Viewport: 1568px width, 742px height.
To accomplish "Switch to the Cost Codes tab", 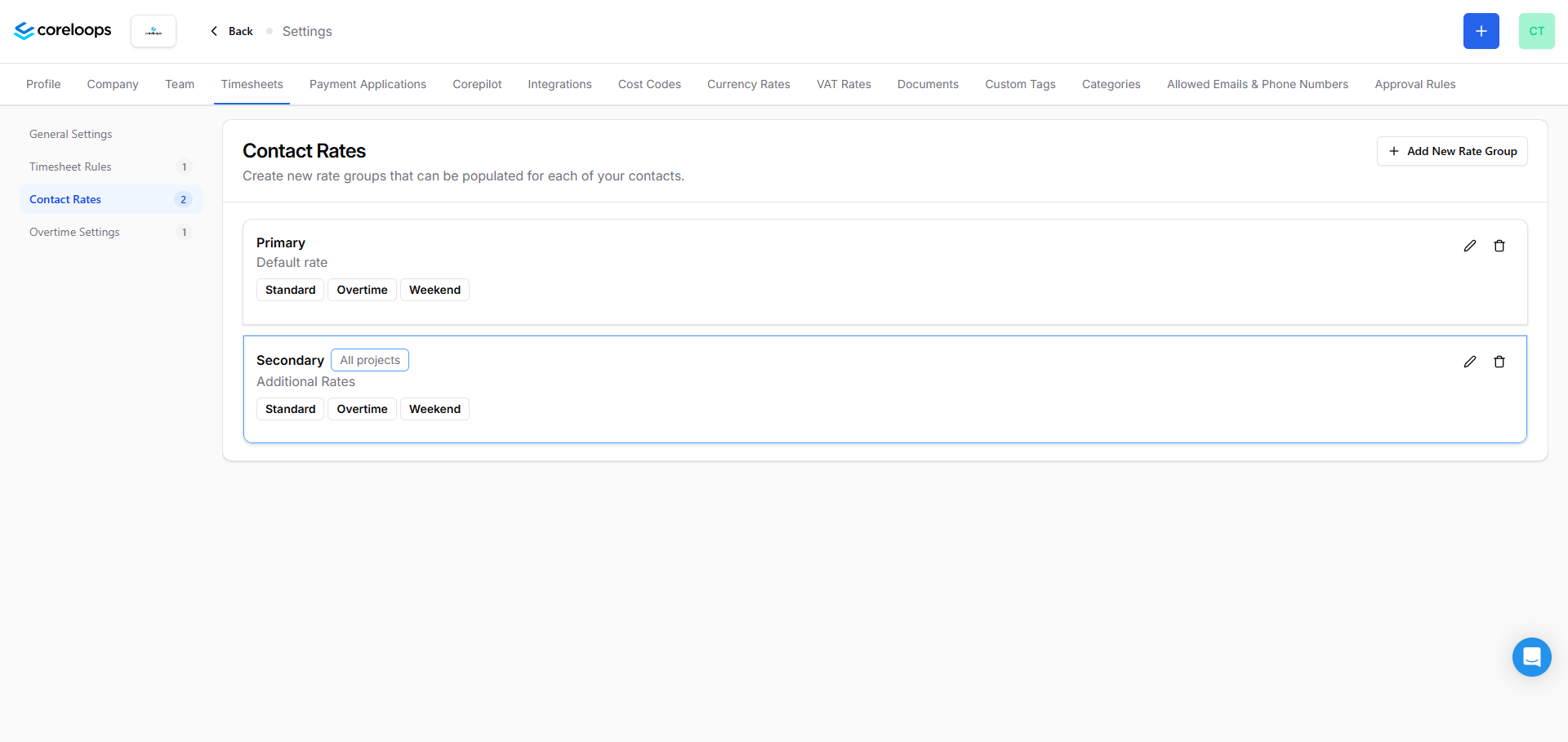I will pos(649,84).
